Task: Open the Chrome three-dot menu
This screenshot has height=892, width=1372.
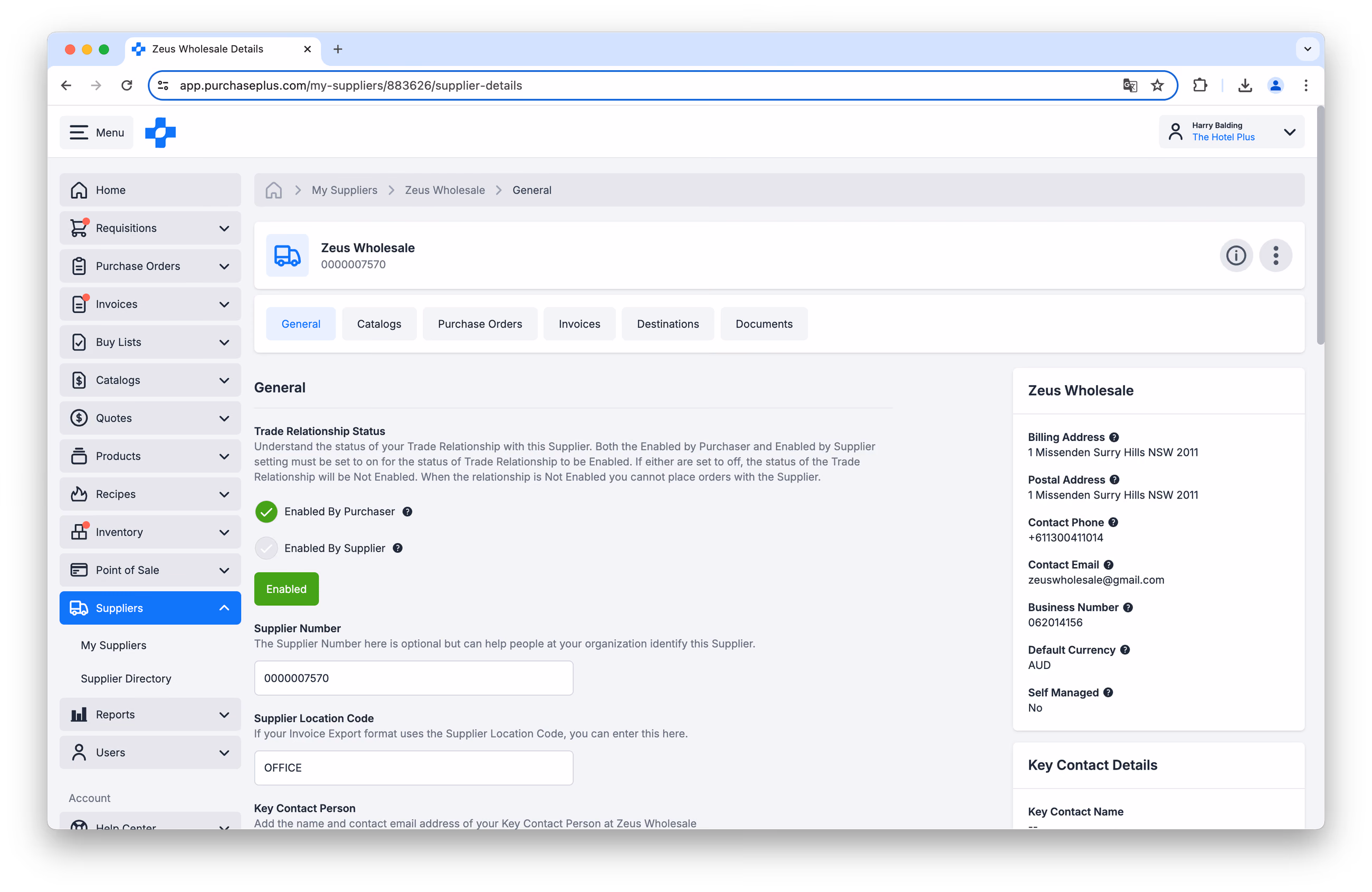Action: pos(1306,85)
